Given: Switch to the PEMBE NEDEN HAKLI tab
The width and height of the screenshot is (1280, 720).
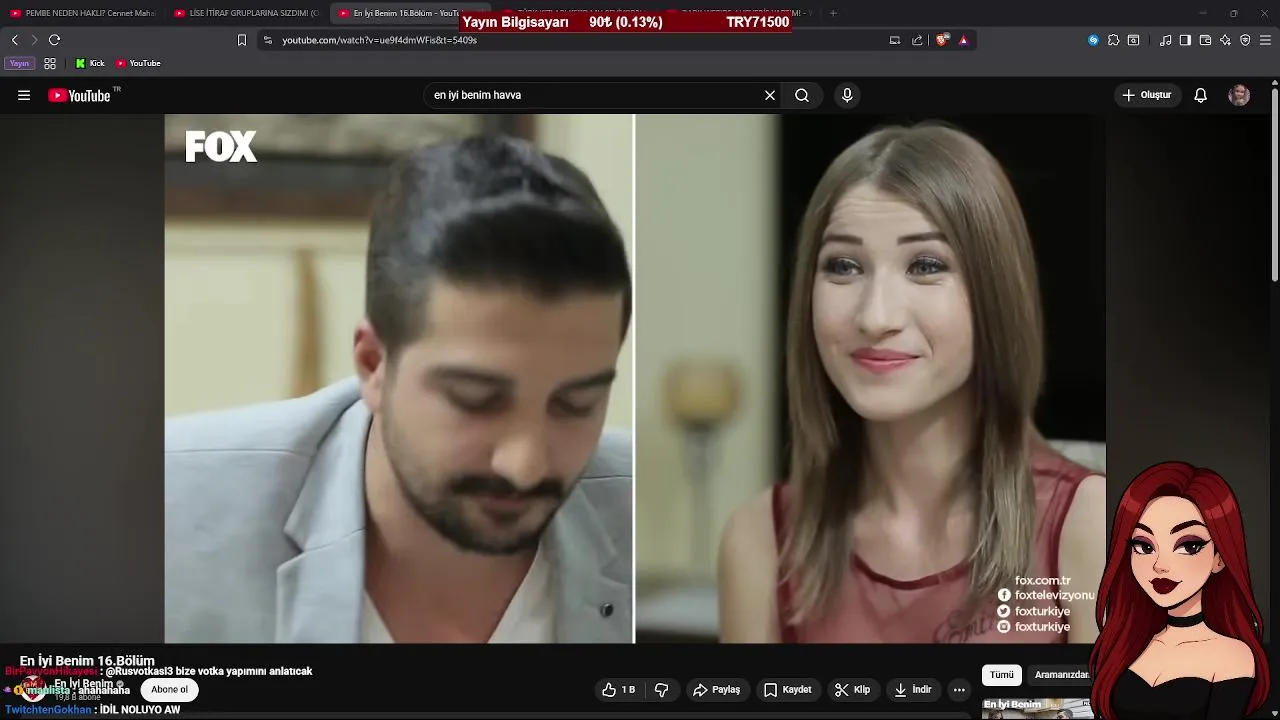Looking at the screenshot, I should [x=82, y=13].
